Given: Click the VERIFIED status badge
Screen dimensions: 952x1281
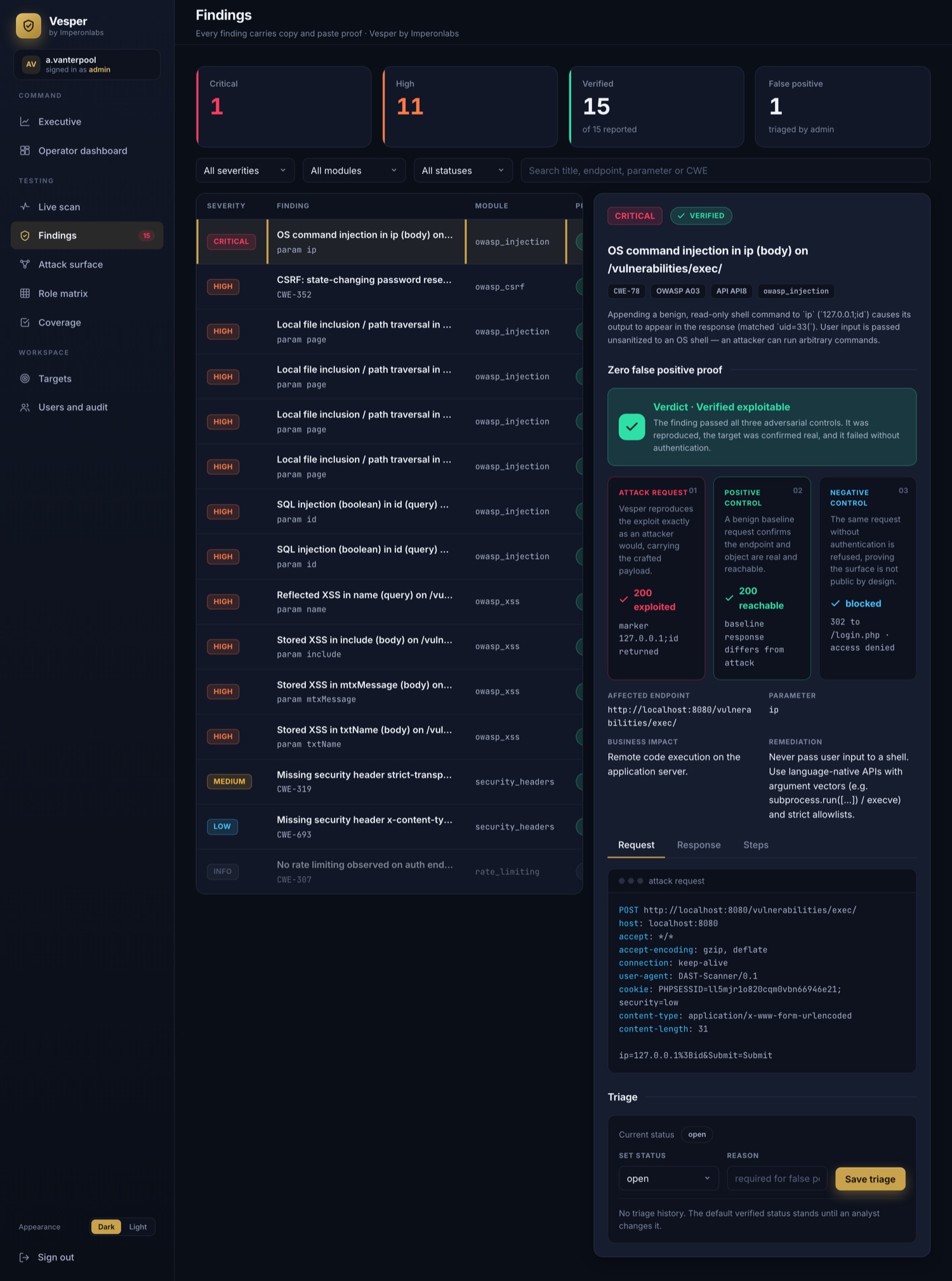Looking at the screenshot, I should tap(701, 216).
